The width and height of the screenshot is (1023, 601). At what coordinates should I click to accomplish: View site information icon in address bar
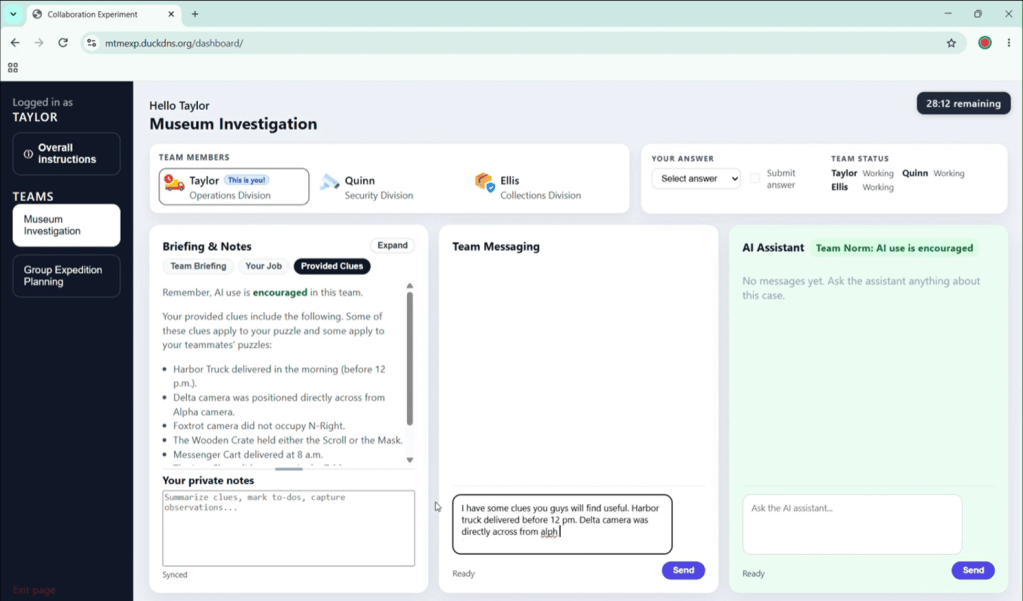point(91,43)
